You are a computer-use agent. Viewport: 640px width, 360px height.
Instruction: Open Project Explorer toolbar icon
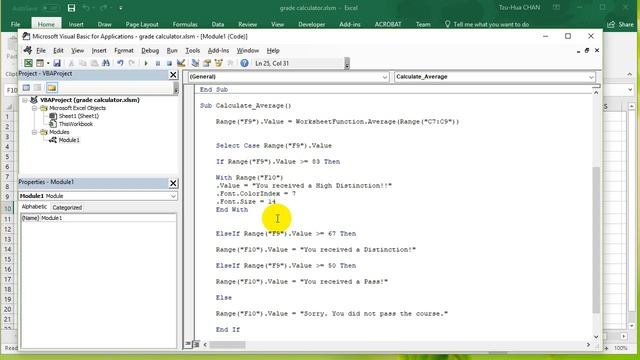pos(195,63)
